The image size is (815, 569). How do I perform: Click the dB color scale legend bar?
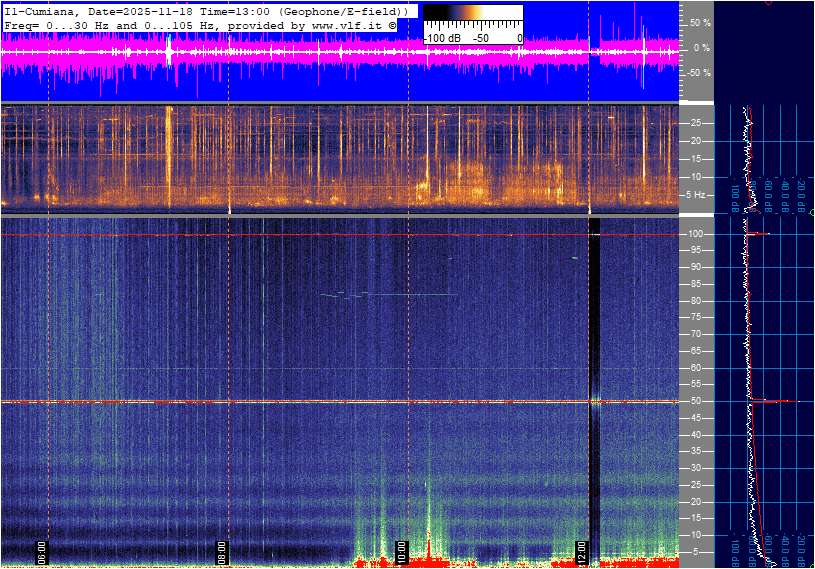[x=472, y=18]
